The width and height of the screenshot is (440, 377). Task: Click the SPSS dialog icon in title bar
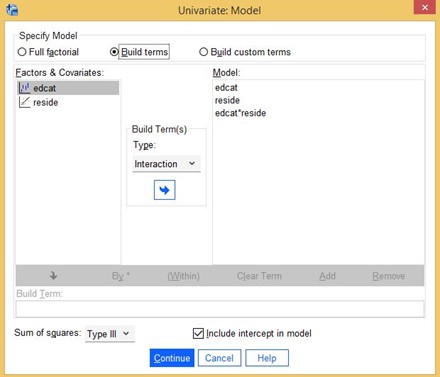click(12, 10)
